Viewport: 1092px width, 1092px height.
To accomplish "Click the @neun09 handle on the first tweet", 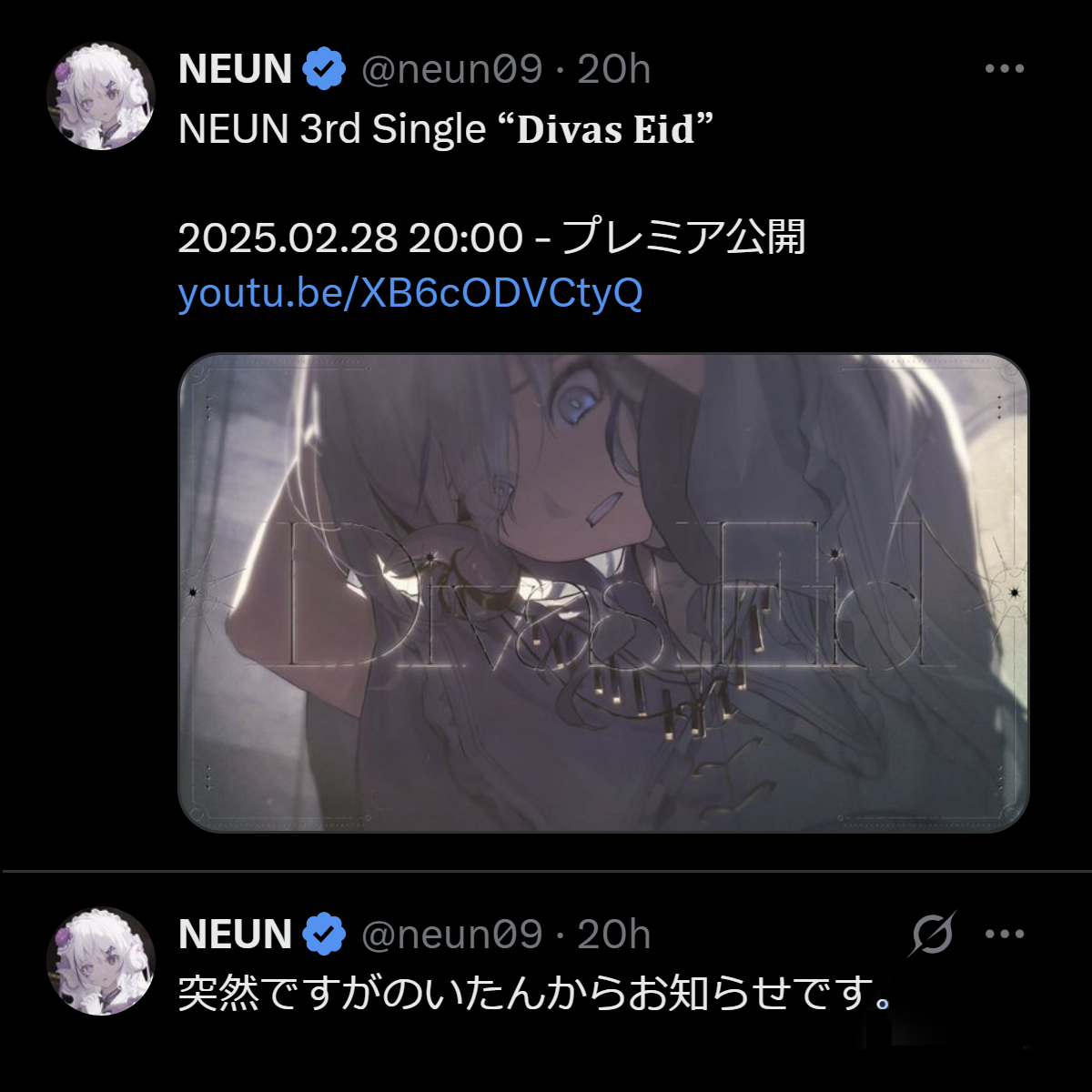I will [x=452, y=69].
